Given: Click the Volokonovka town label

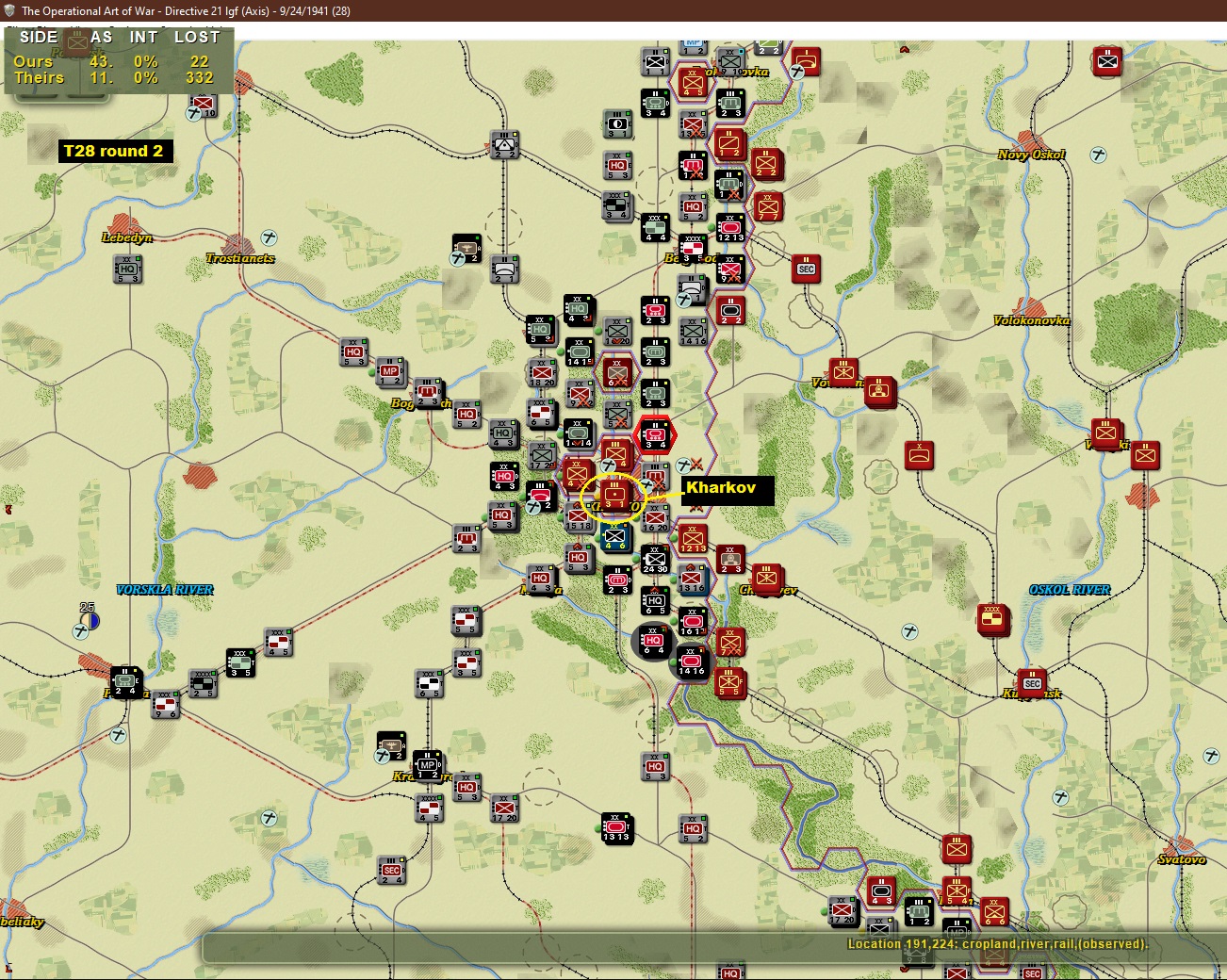Looking at the screenshot, I should click(x=1031, y=320).
